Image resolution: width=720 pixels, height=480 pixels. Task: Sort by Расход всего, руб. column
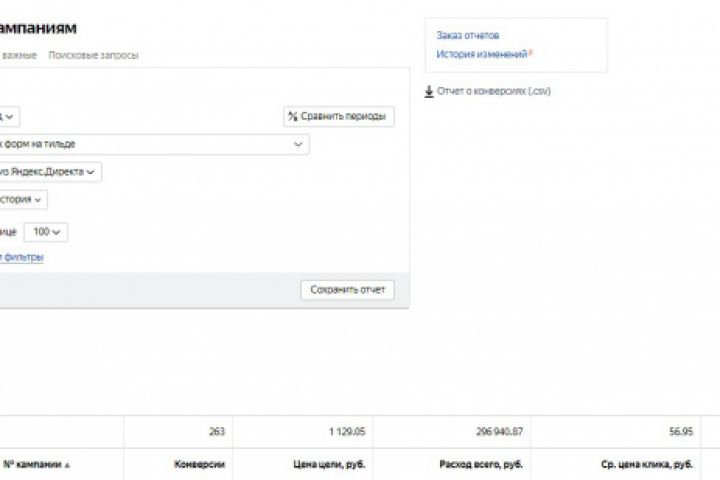pyautogui.click(x=481, y=464)
